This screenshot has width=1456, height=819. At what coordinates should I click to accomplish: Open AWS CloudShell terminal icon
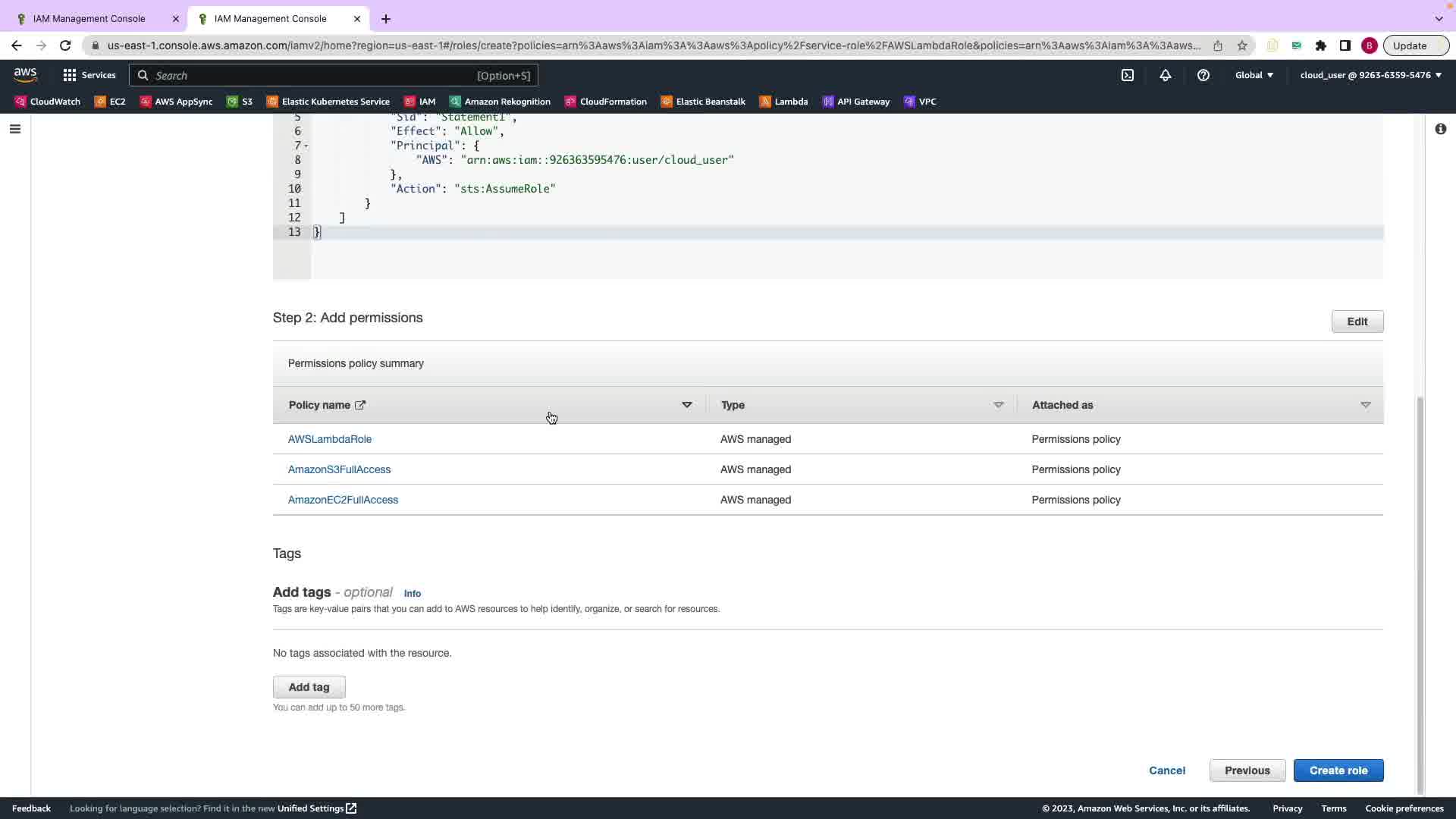coord(1128,75)
